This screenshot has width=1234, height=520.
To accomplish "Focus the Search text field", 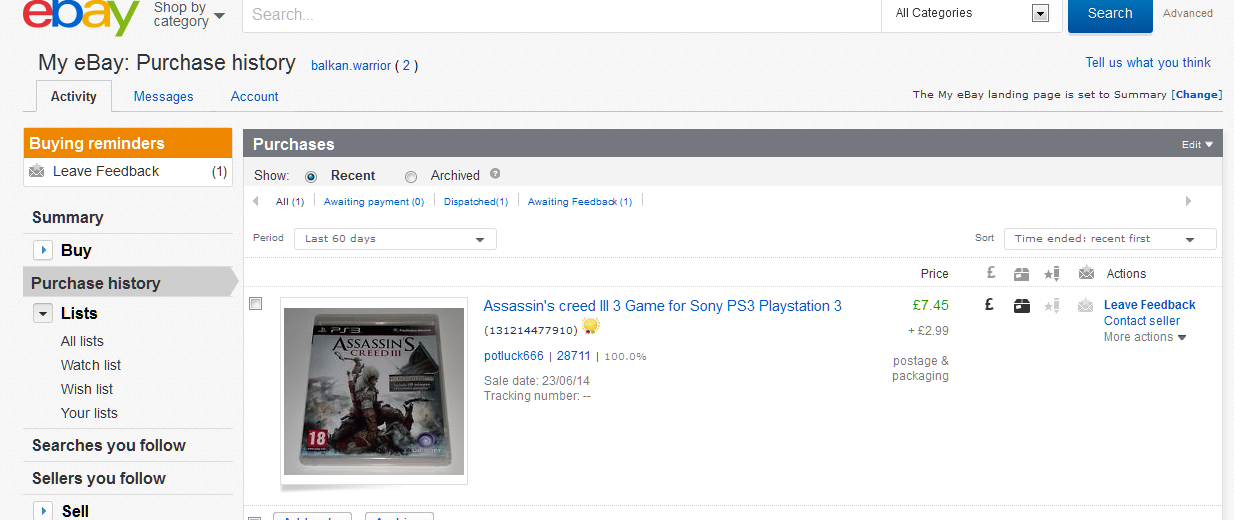I will click(x=561, y=15).
